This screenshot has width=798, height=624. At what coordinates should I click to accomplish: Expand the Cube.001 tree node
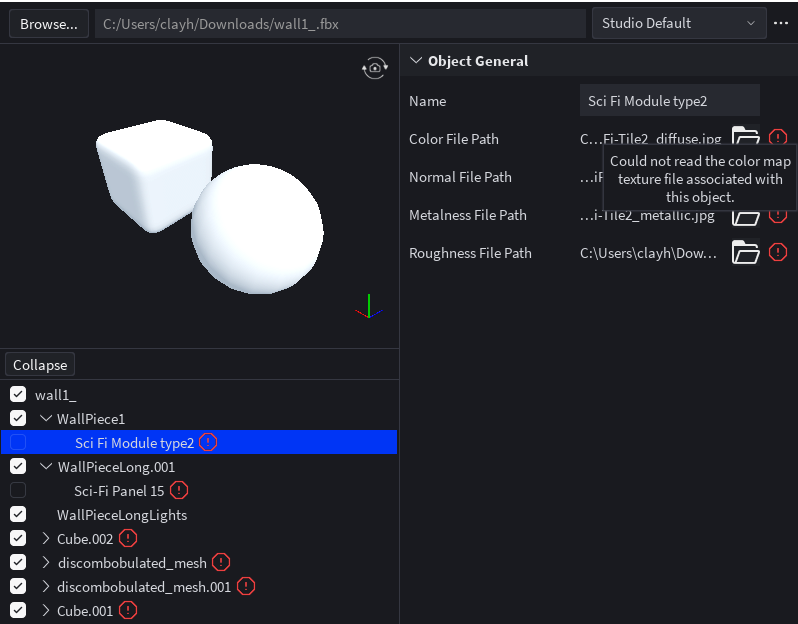(x=46, y=610)
